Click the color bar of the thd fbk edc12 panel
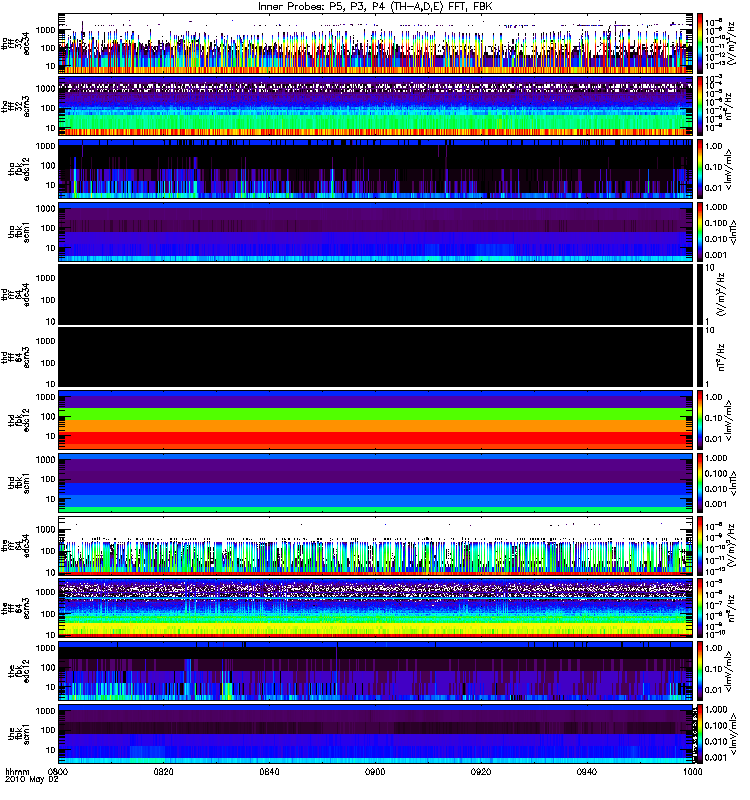This screenshot has height=800, width=750. (700, 420)
